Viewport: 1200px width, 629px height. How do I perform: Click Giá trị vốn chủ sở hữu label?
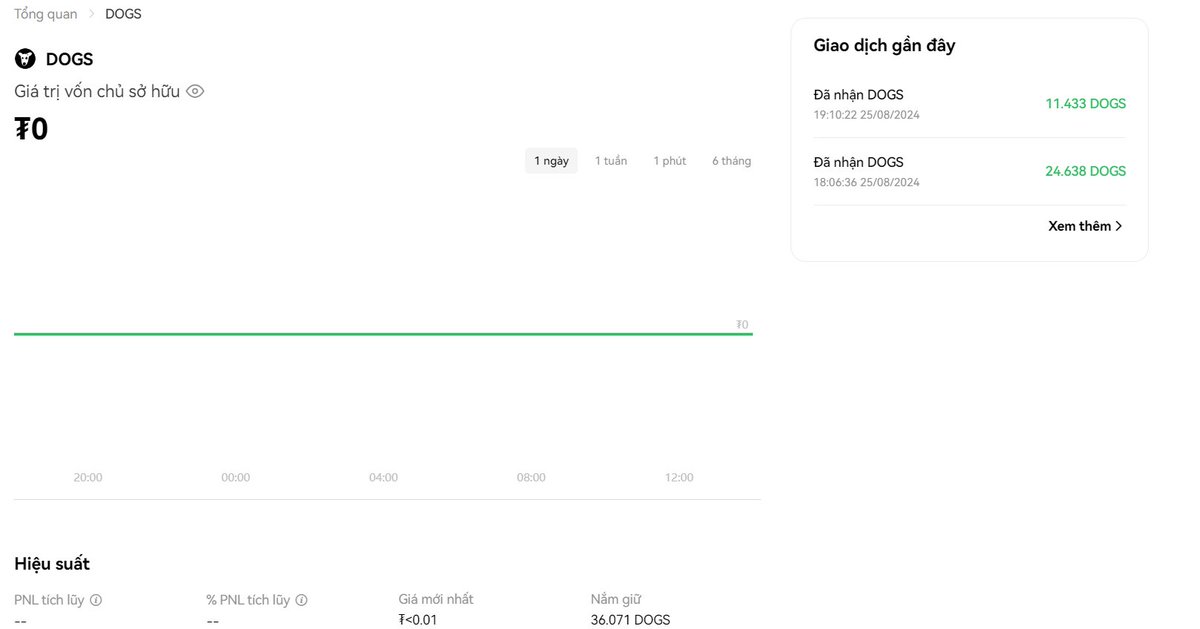97,91
